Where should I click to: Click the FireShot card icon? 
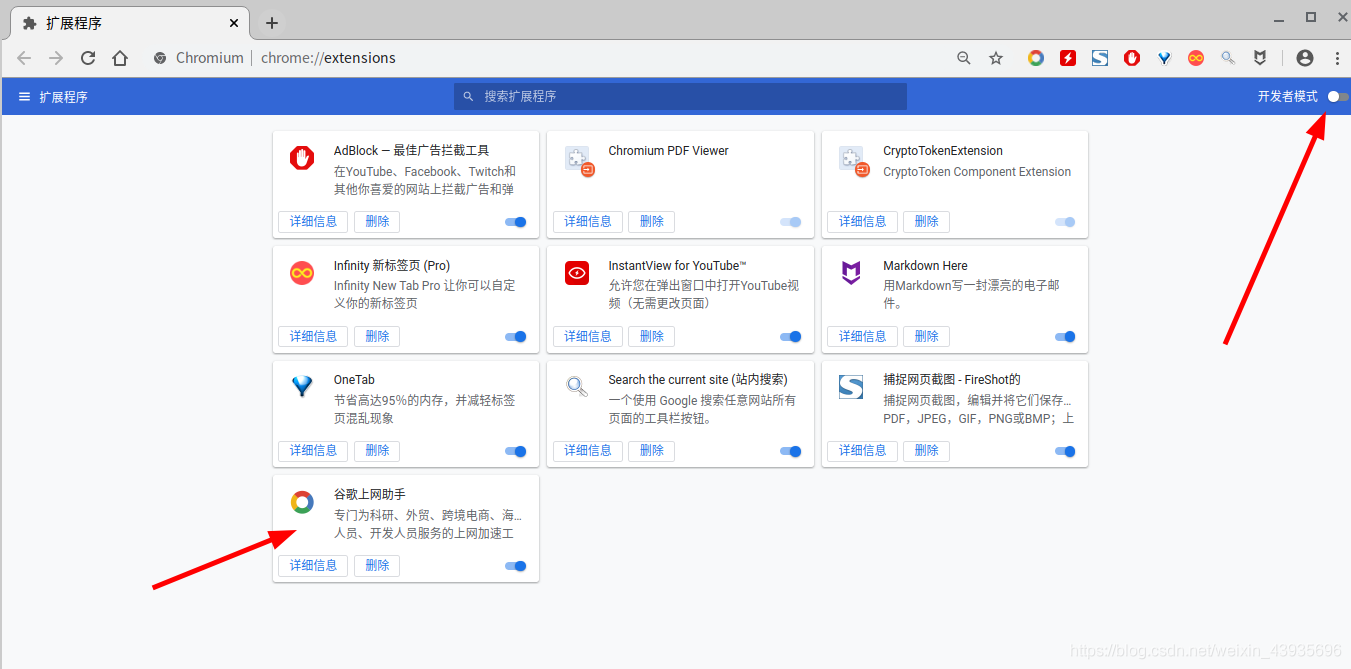pos(851,387)
